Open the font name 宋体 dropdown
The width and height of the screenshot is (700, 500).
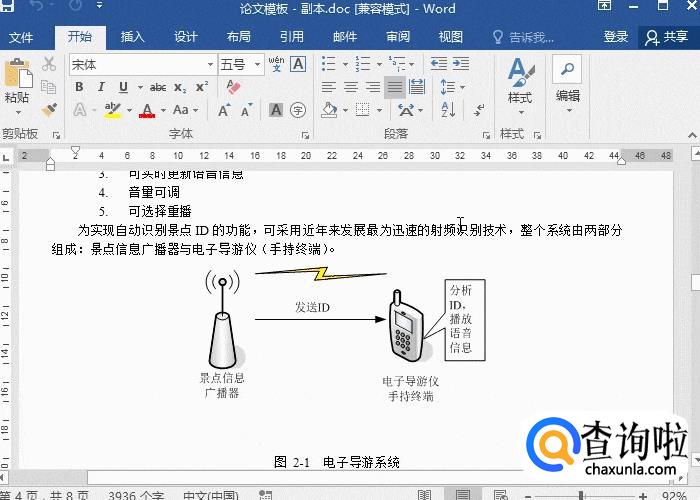(x=210, y=65)
